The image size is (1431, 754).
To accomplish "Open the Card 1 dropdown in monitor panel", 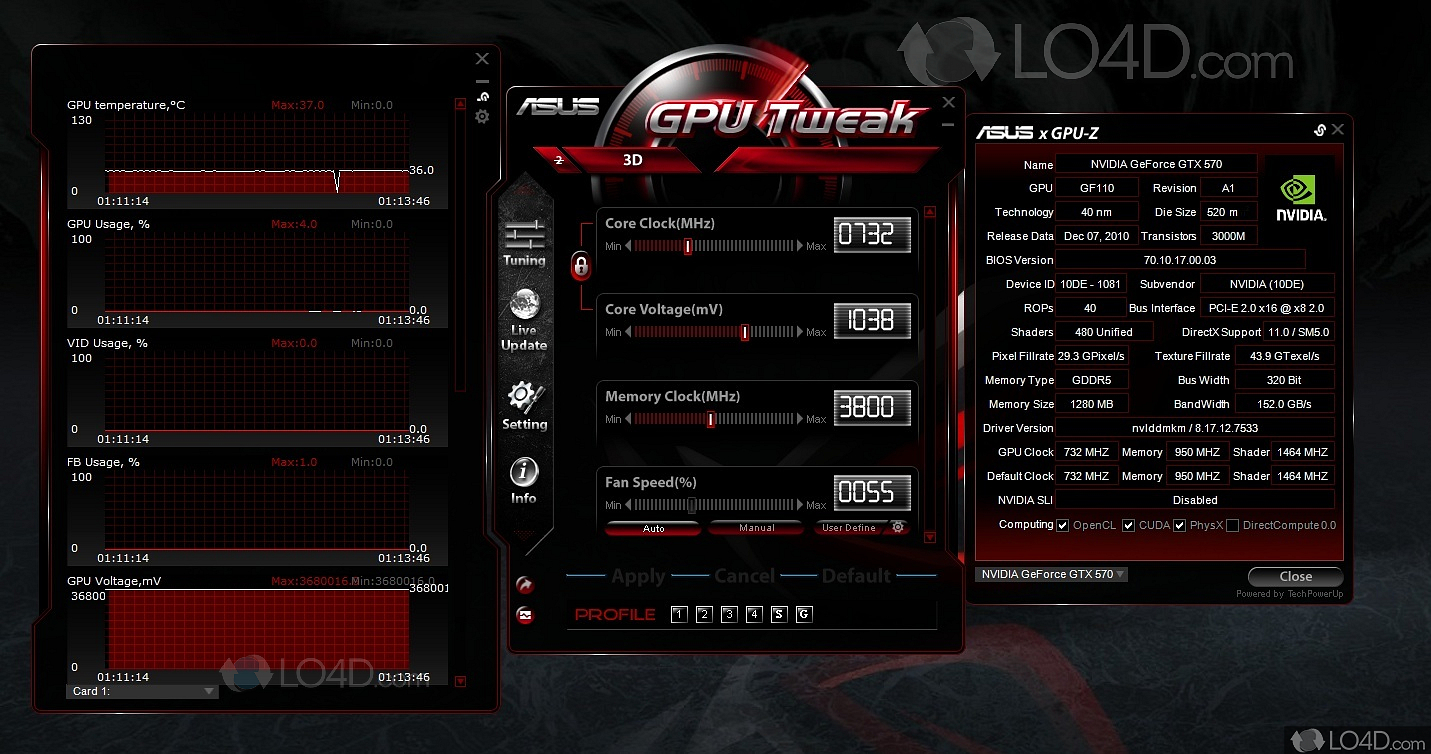I will coord(143,691).
